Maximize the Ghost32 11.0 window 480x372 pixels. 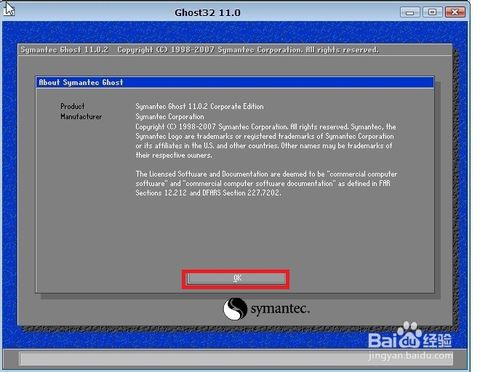[432, 13]
